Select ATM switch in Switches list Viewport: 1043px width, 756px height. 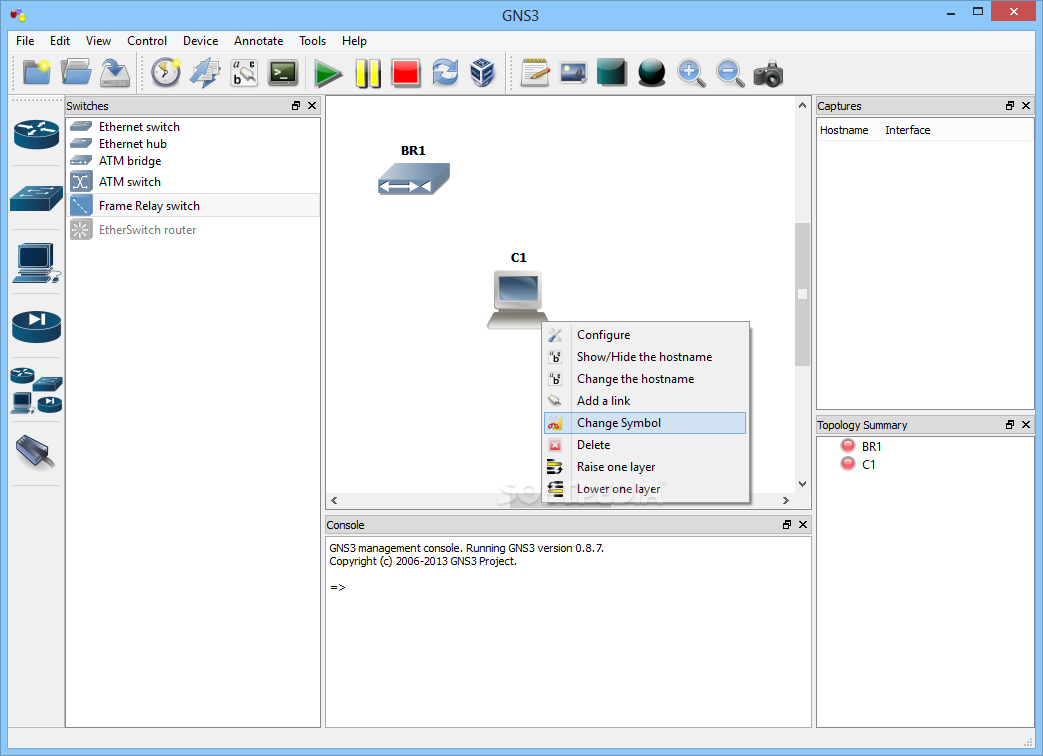coord(193,182)
